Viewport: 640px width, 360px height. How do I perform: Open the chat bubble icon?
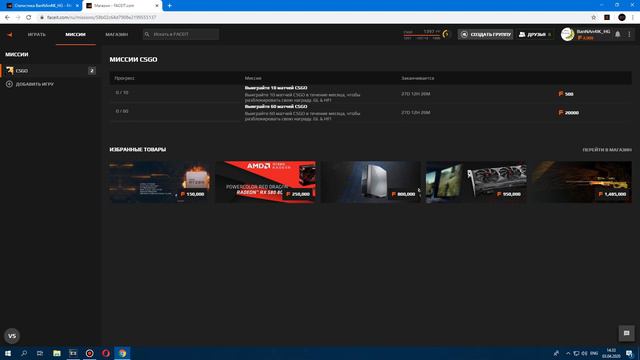627,333
